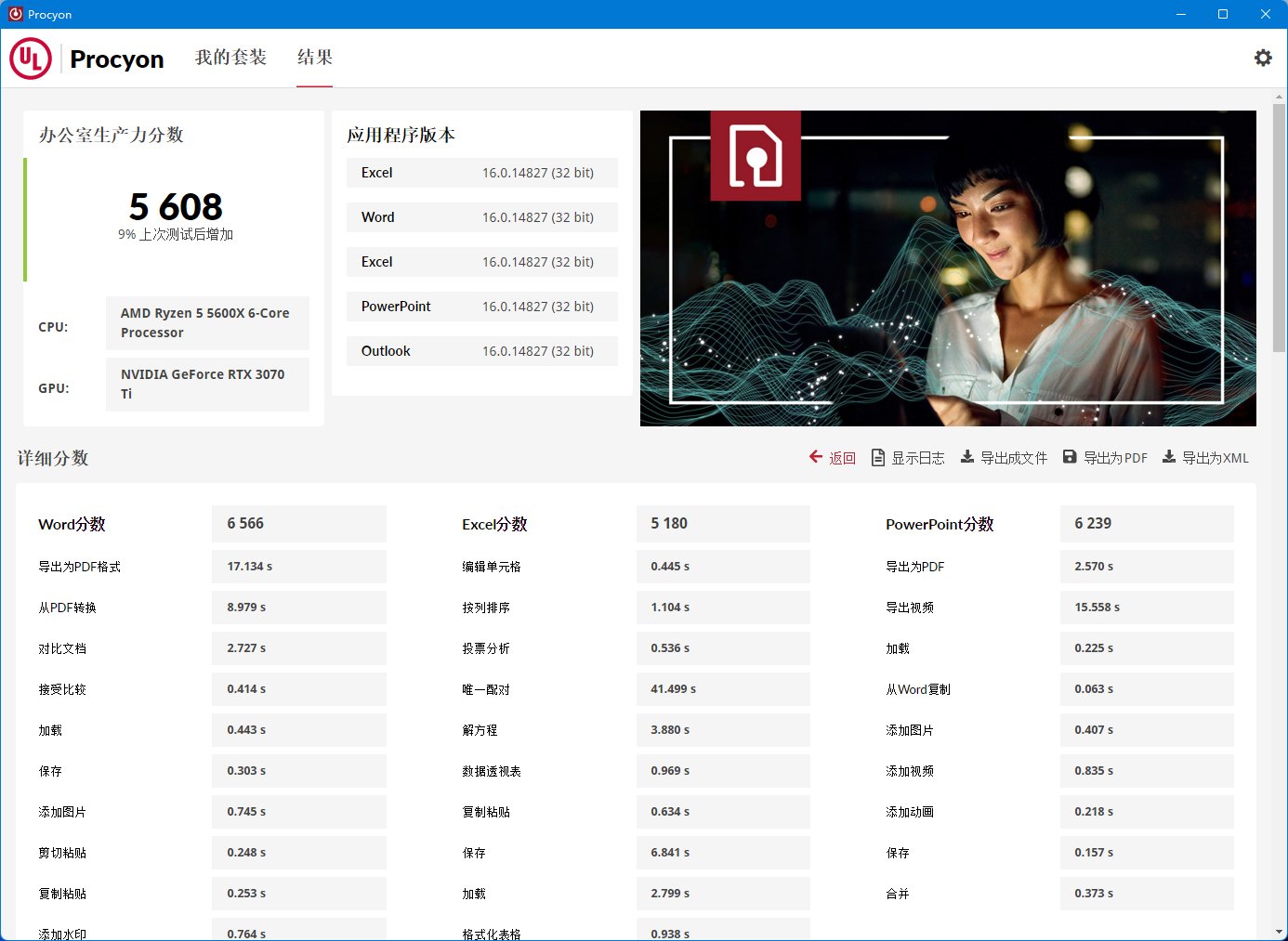The width and height of the screenshot is (1288, 941).
Task: Click the 办公室生产力分数 heading
Action: (x=111, y=135)
